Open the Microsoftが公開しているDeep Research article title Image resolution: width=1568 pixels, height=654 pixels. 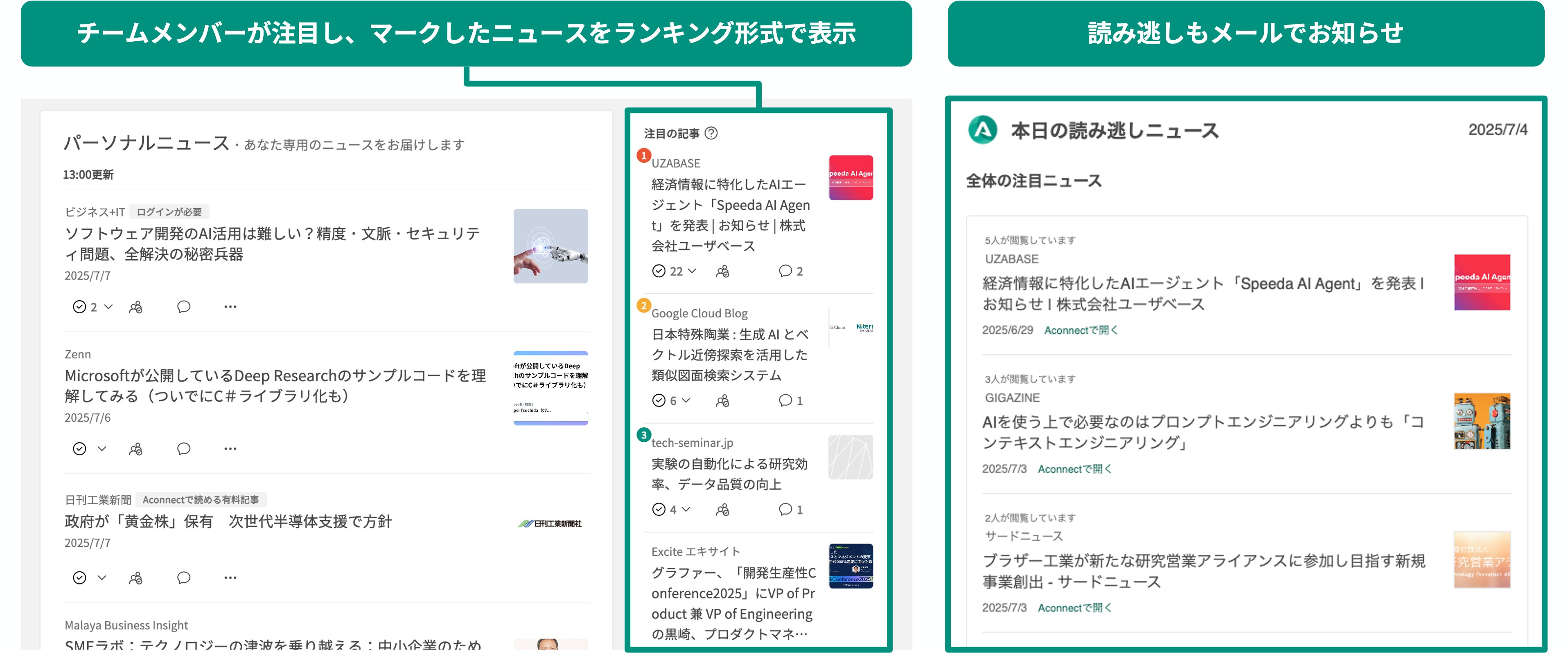point(275,385)
